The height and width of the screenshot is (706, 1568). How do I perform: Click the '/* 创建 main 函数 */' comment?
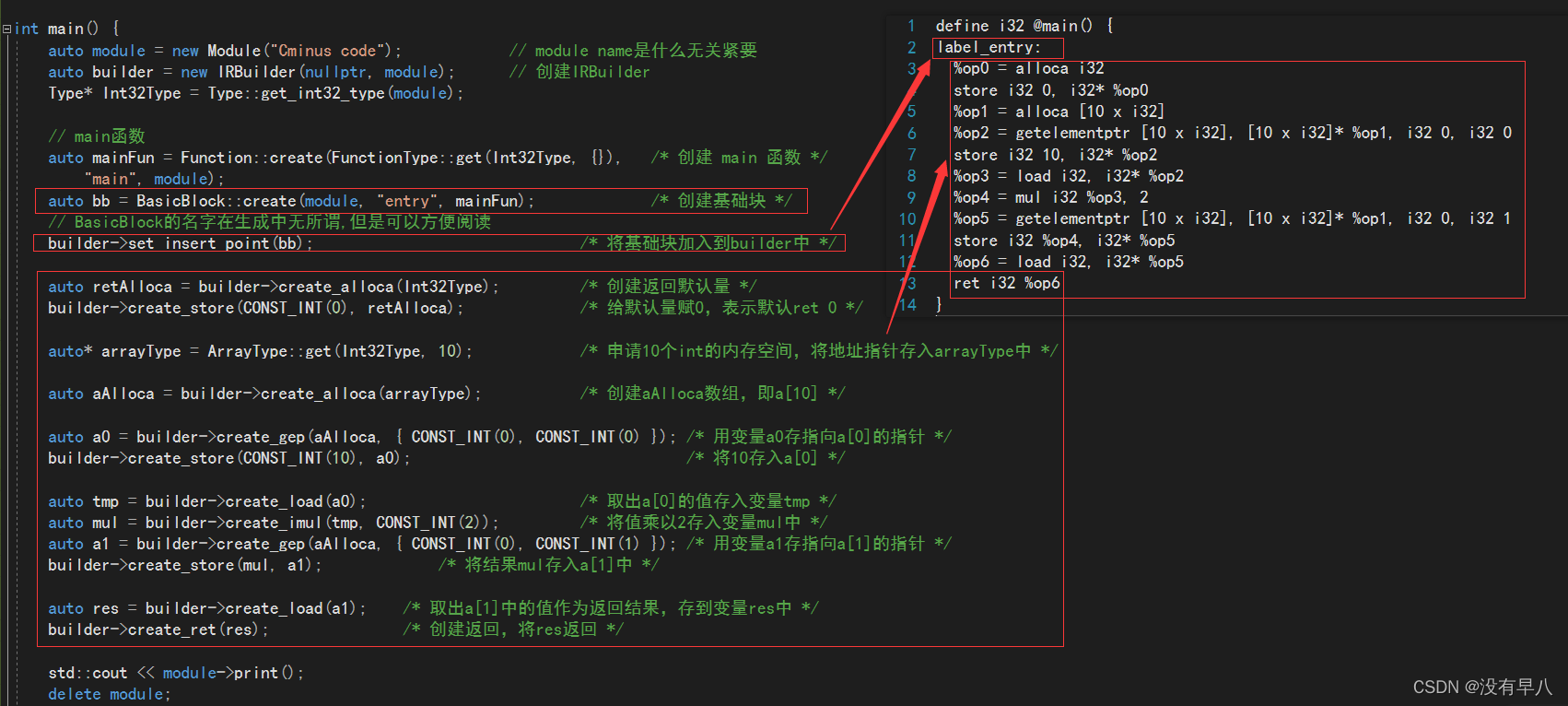[x=739, y=158]
